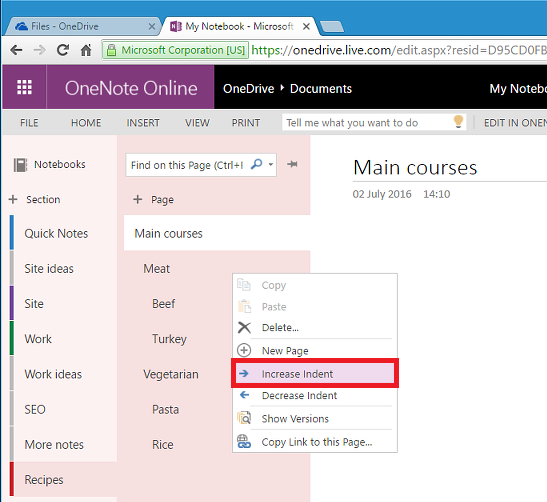This screenshot has height=502, width=547.
Task: Open the HOME ribbon tab
Action: 86,123
